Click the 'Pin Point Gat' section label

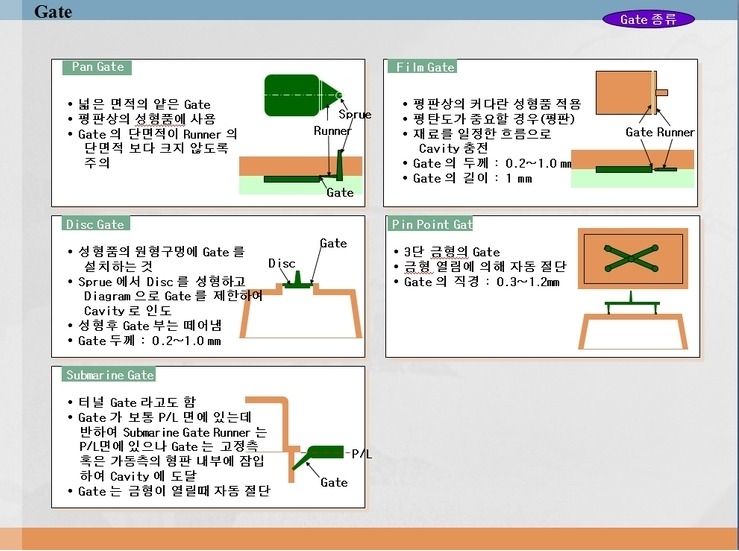(430, 224)
